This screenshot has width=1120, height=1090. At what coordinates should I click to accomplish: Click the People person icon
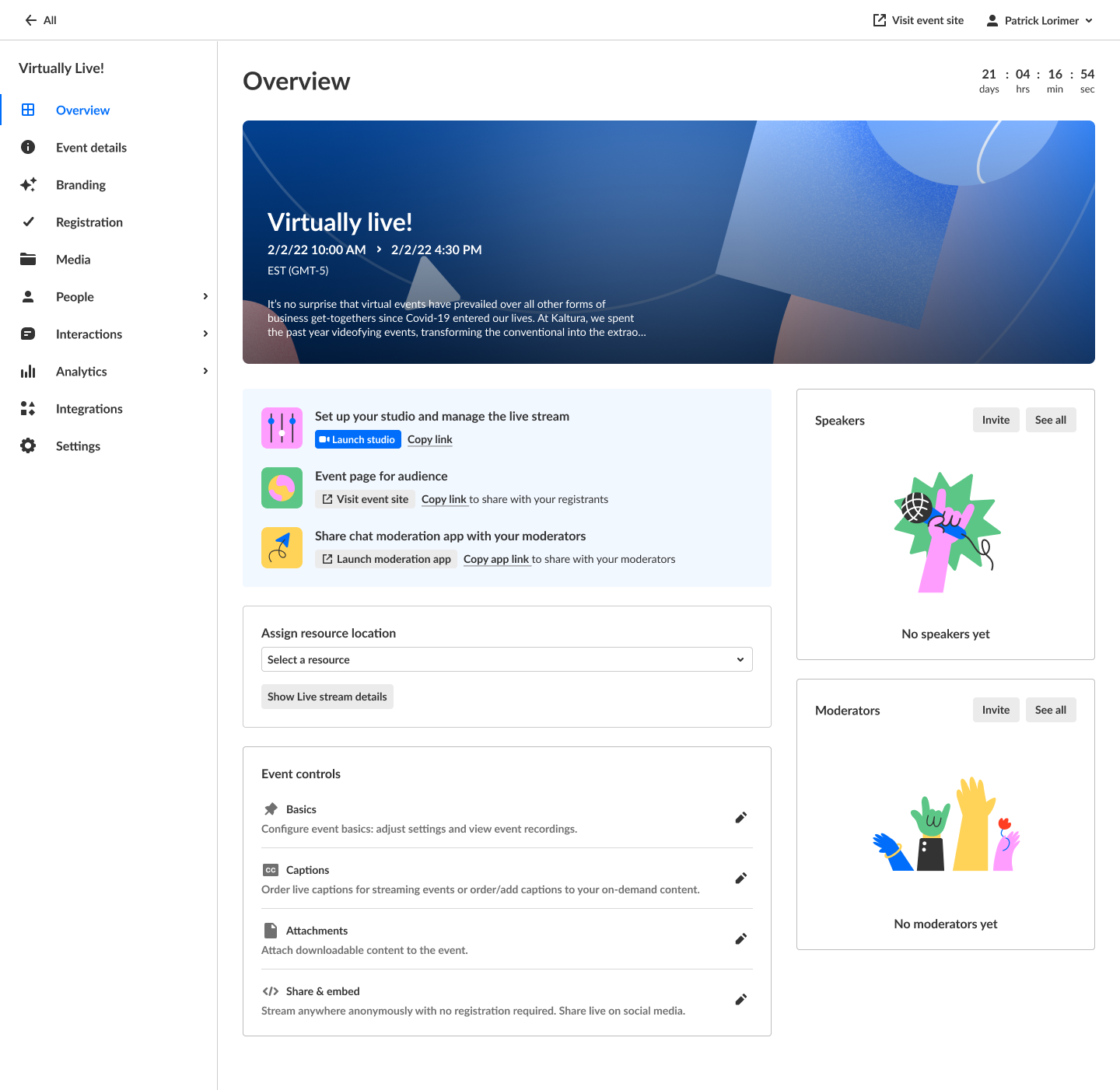[28, 296]
